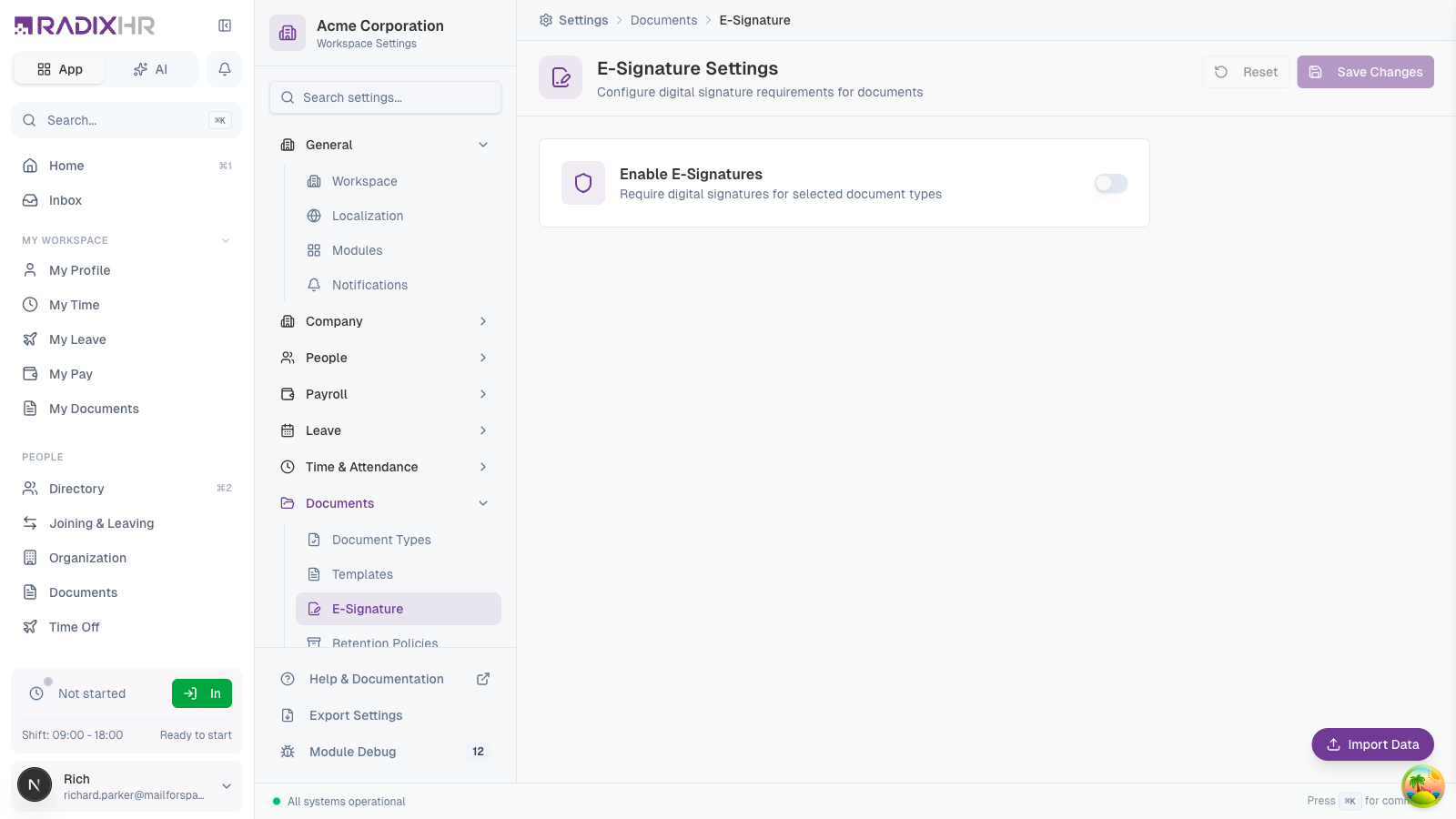Expand Time & Attendance settings section

tap(483, 467)
